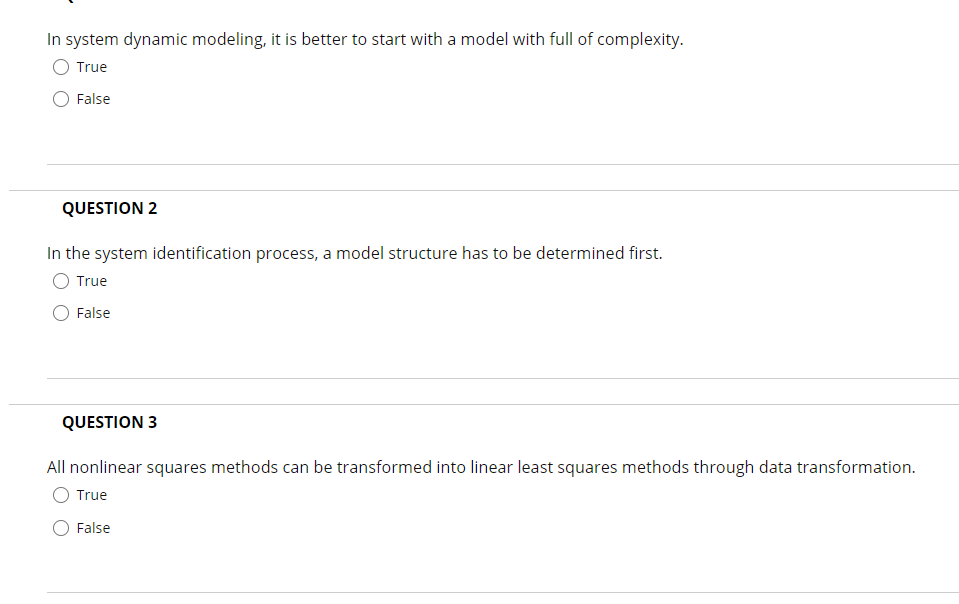Image resolution: width=959 pixels, height=604 pixels.
Task: Select False for Question 1
Action: (61, 99)
